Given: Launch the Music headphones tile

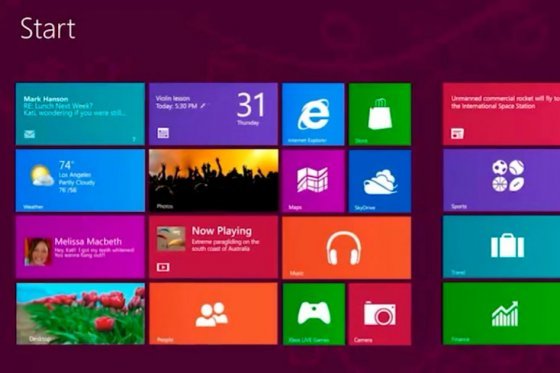Looking at the screenshot, I should coord(346,247).
